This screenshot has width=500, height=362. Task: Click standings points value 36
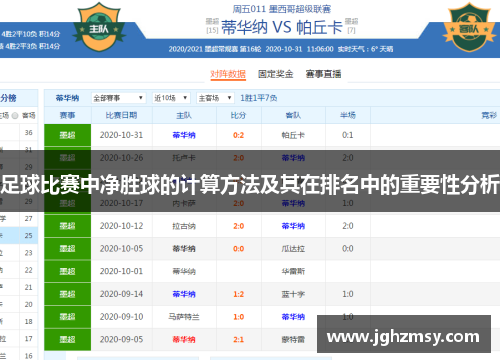click(28, 133)
